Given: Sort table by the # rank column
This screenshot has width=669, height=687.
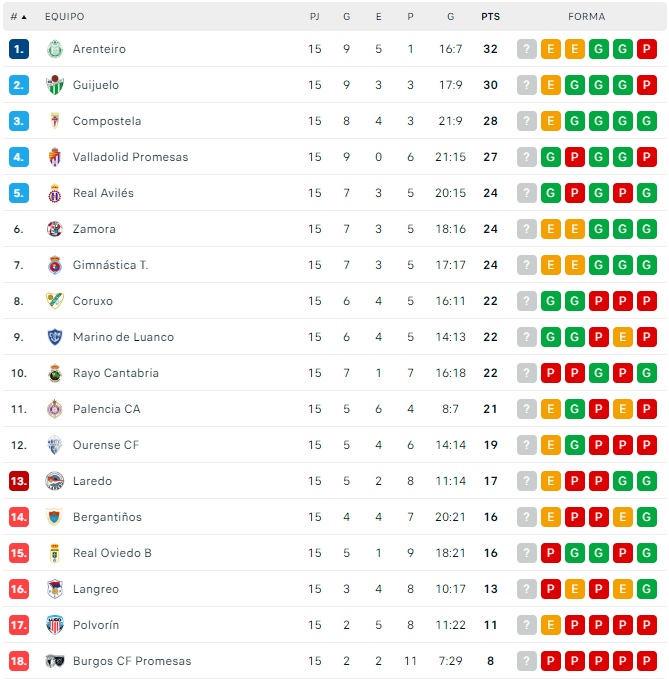Looking at the screenshot, I should [x=18, y=17].
